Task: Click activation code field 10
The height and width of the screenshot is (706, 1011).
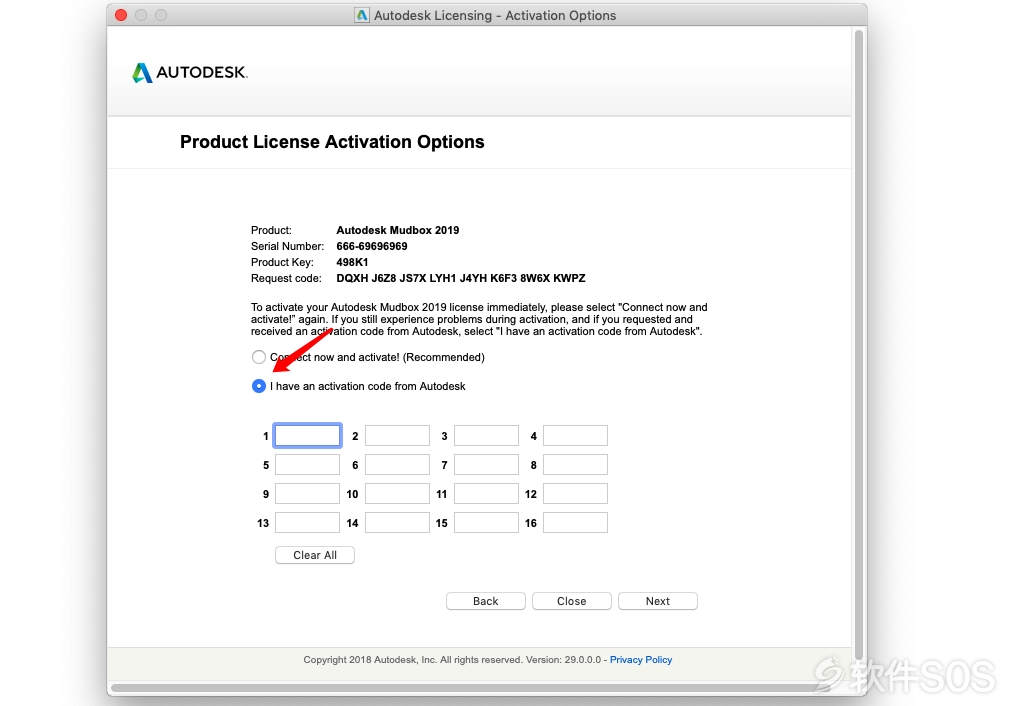Action: pos(397,494)
